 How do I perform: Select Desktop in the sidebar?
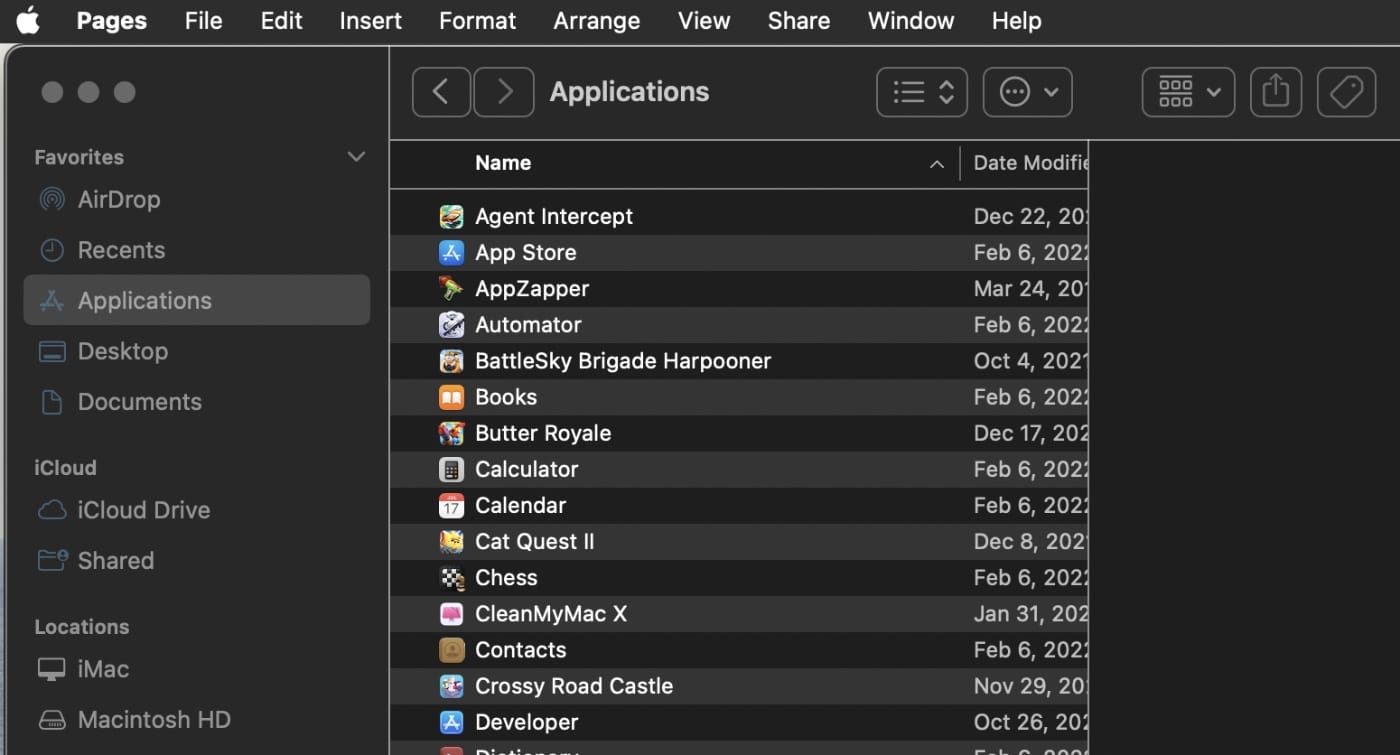point(197,351)
